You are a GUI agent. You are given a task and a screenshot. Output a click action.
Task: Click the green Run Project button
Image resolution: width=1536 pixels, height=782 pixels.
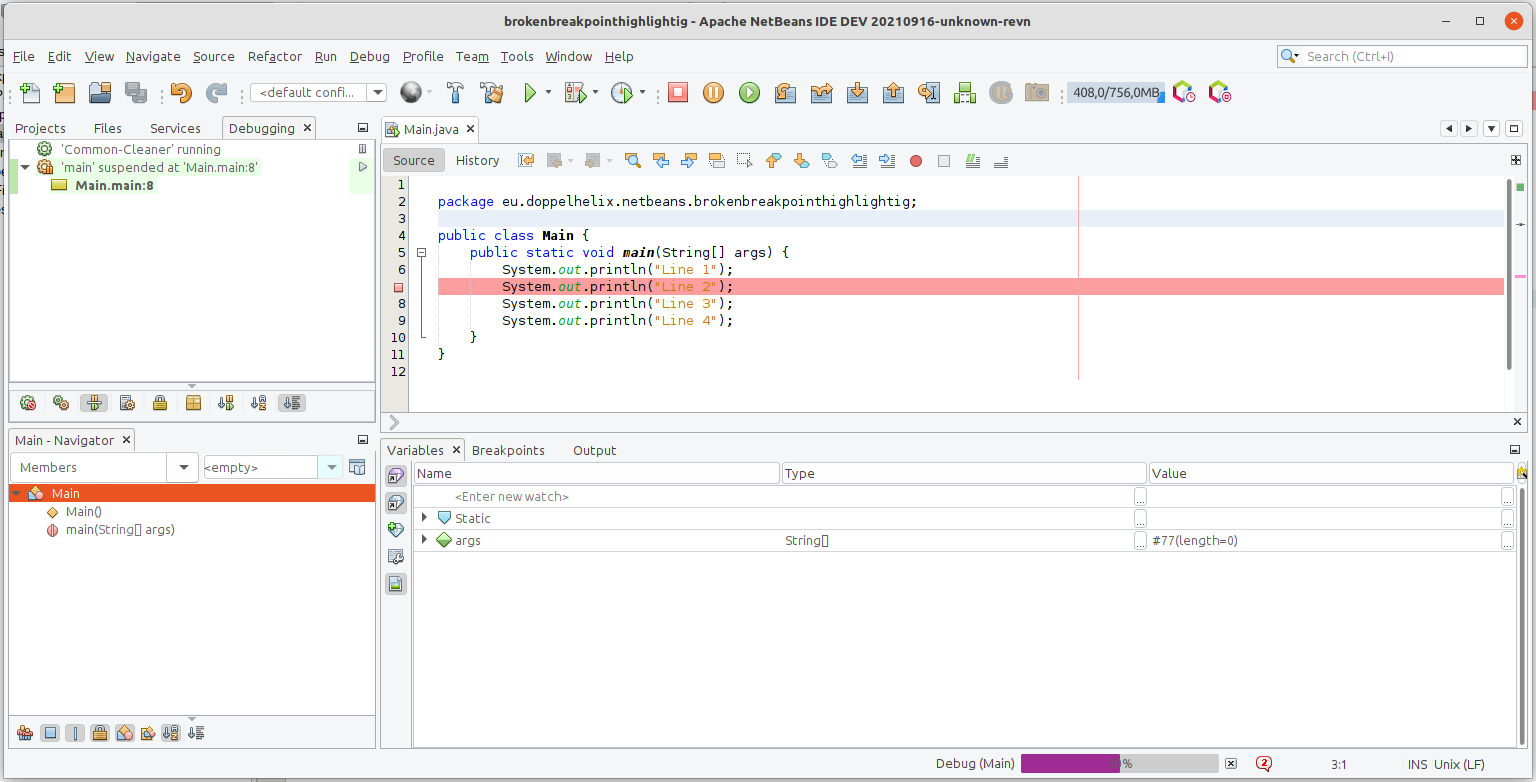pyautogui.click(x=530, y=93)
